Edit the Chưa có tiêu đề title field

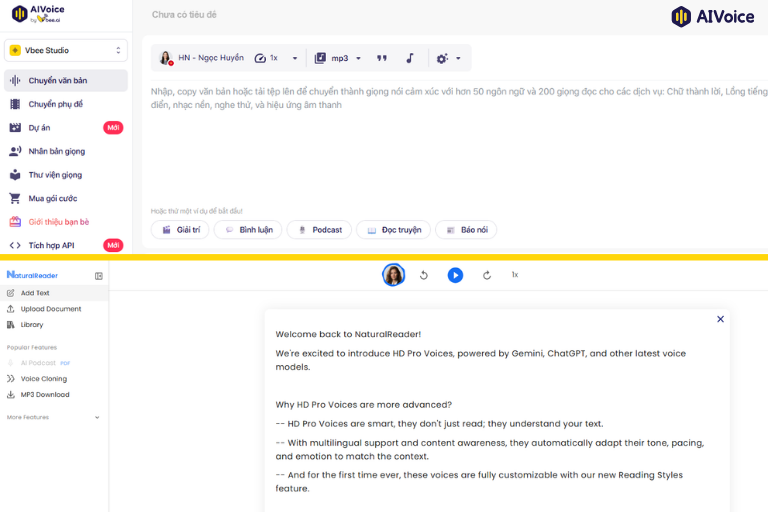click(184, 15)
